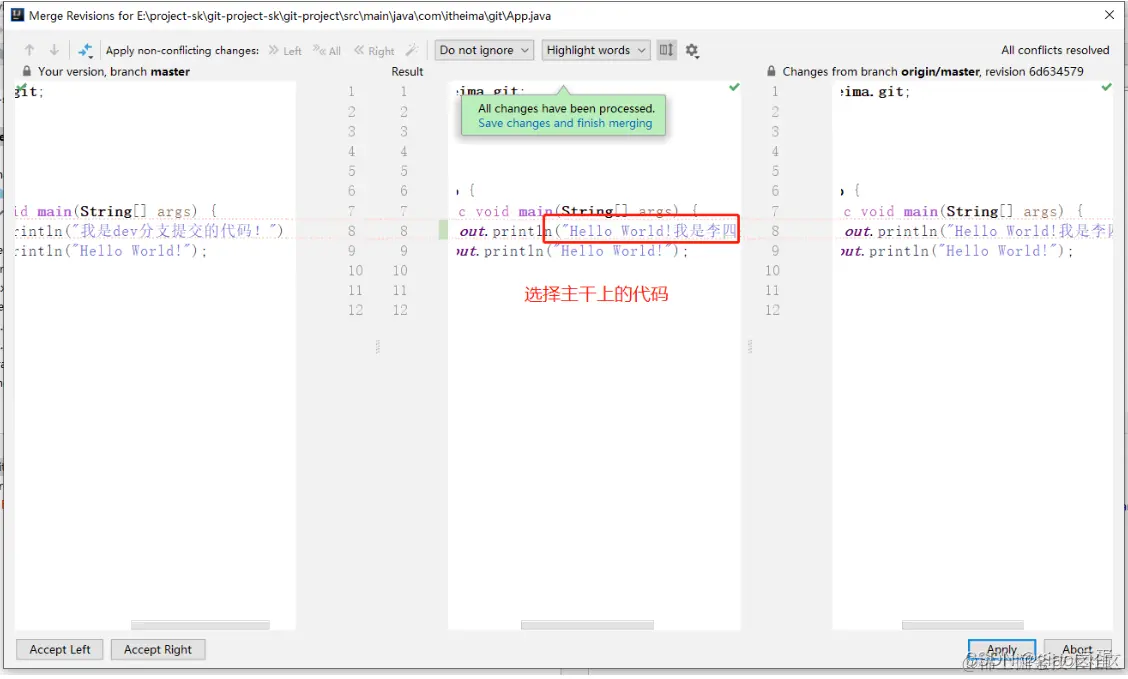This screenshot has width=1128, height=679.
Task: Open the compare contents icon menu
Action: 86,50
